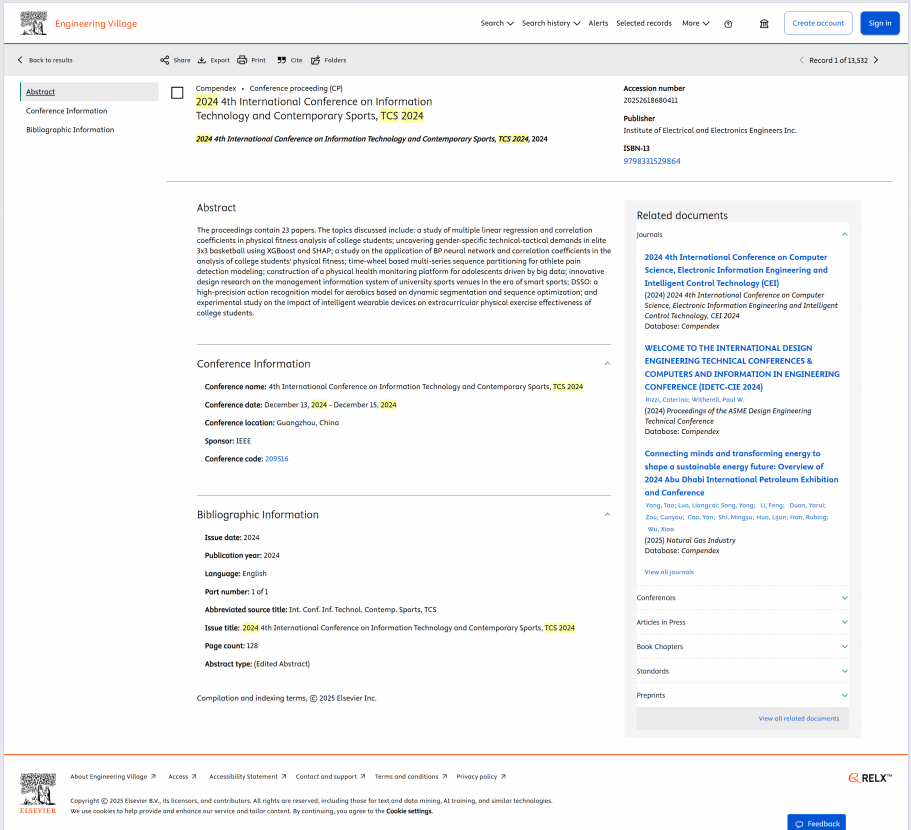The image size is (911, 830).
Task: Collapse the Conference Information section
Action: pos(607,364)
